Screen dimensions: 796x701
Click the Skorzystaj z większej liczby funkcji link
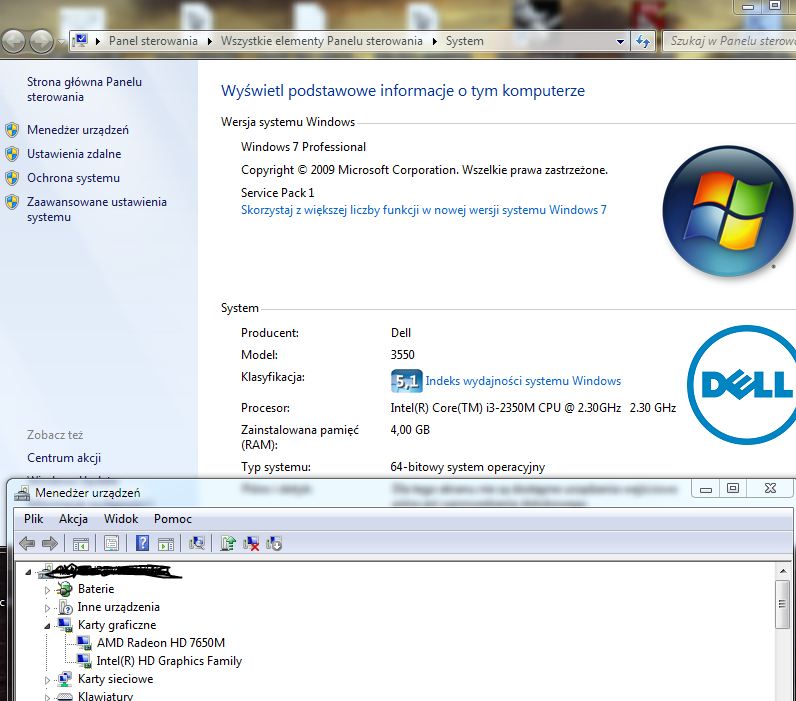[x=423, y=210]
